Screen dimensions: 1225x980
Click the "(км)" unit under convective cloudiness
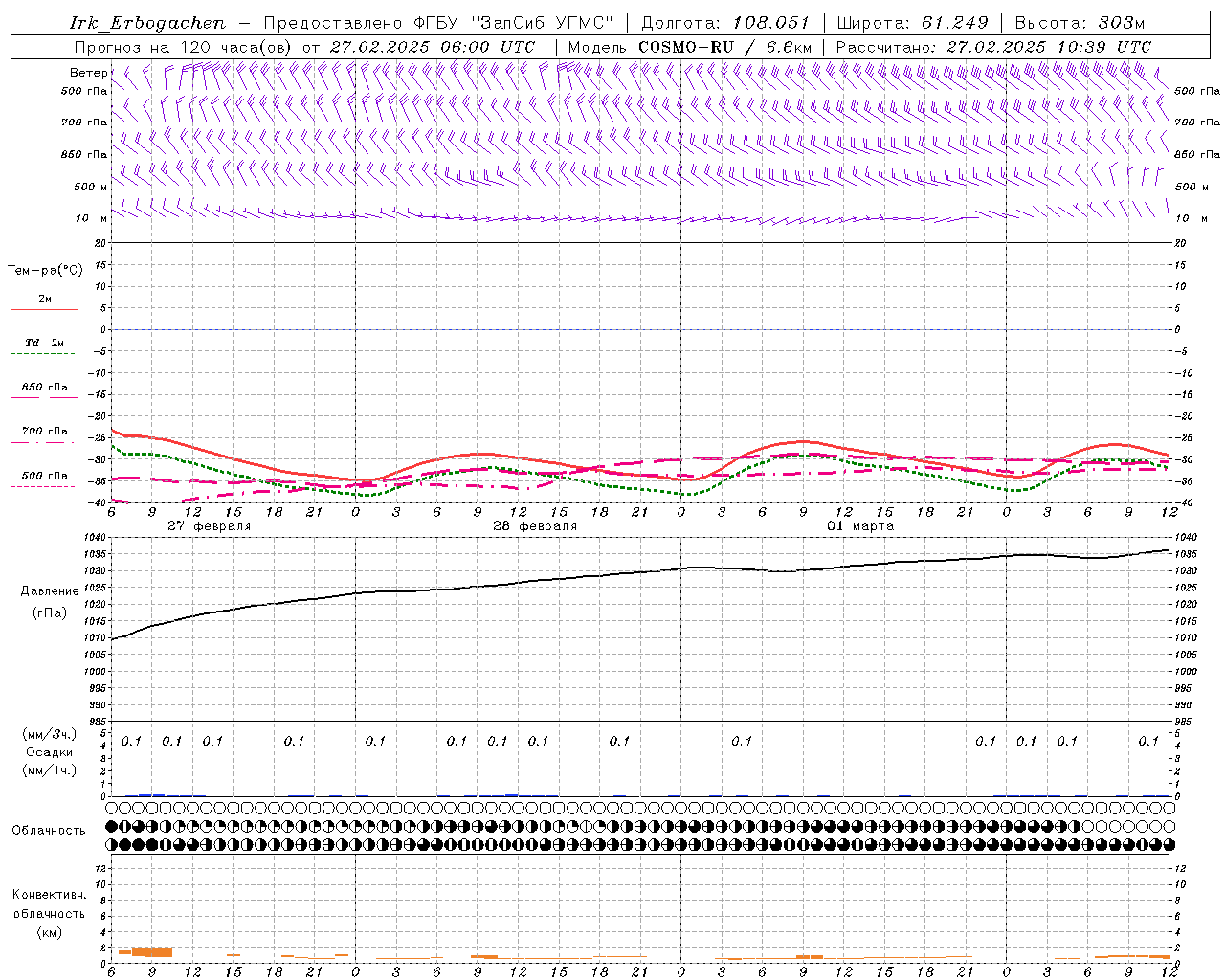[x=49, y=932]
